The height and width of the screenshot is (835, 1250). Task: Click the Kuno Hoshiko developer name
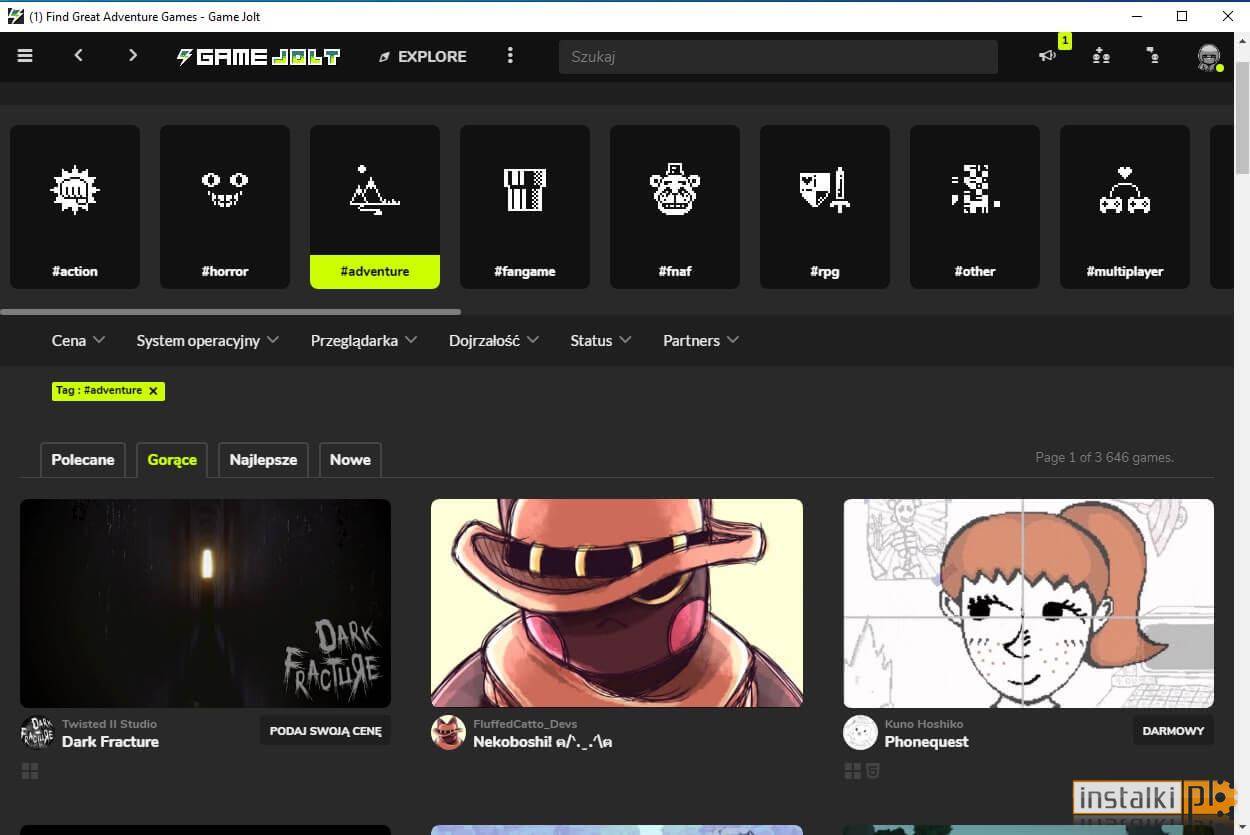924,724
